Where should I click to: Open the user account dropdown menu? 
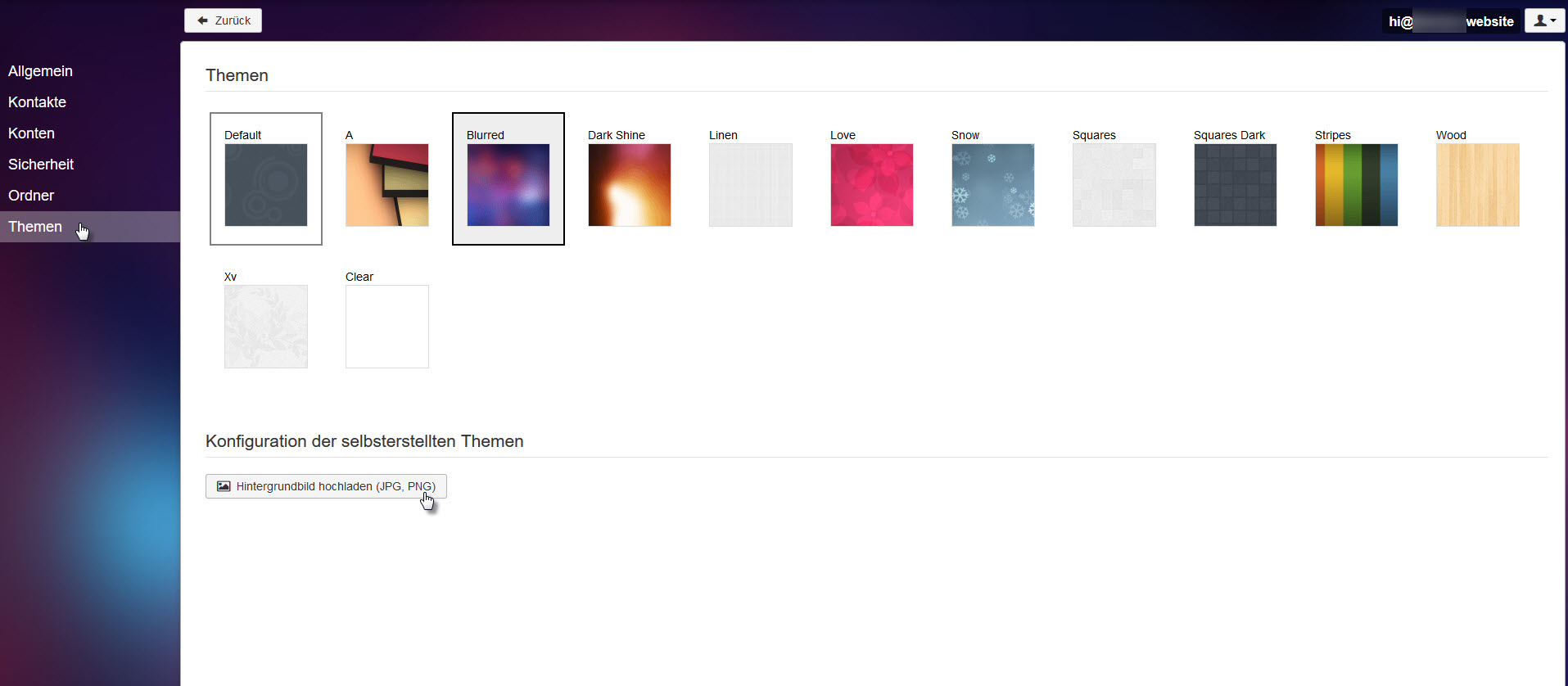(x=1544, y=21)
